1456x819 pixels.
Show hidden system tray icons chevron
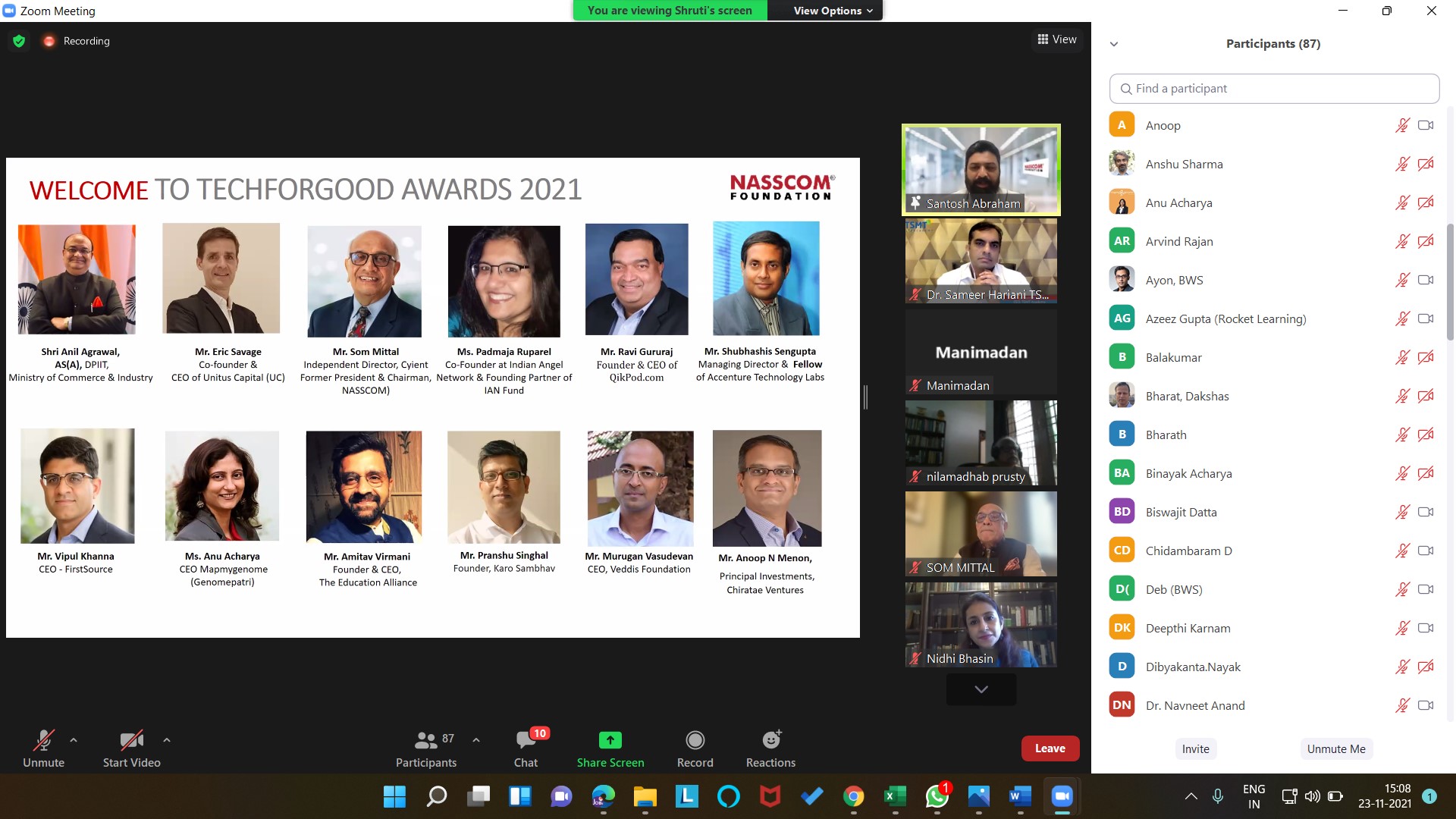1191,796
